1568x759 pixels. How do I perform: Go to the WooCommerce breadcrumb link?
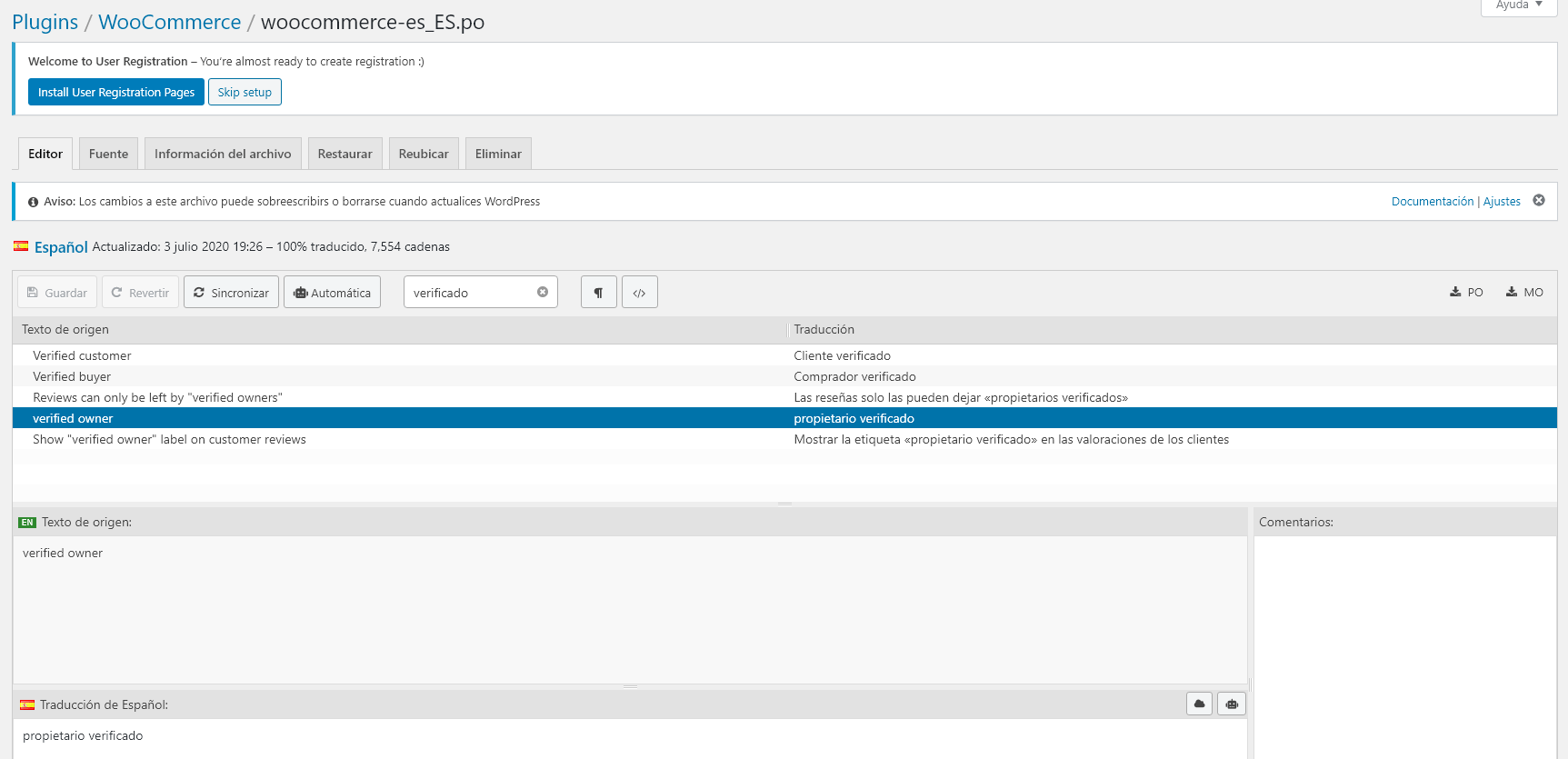click(x=170, y=22)
